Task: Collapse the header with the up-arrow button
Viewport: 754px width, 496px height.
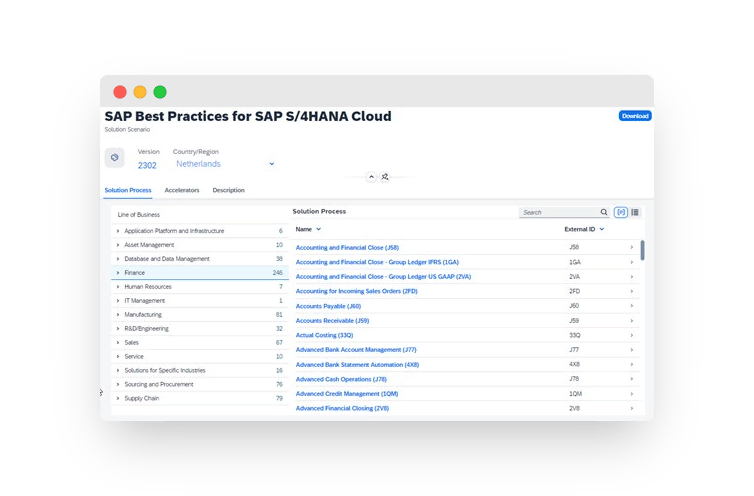Action: coord(371,177)
